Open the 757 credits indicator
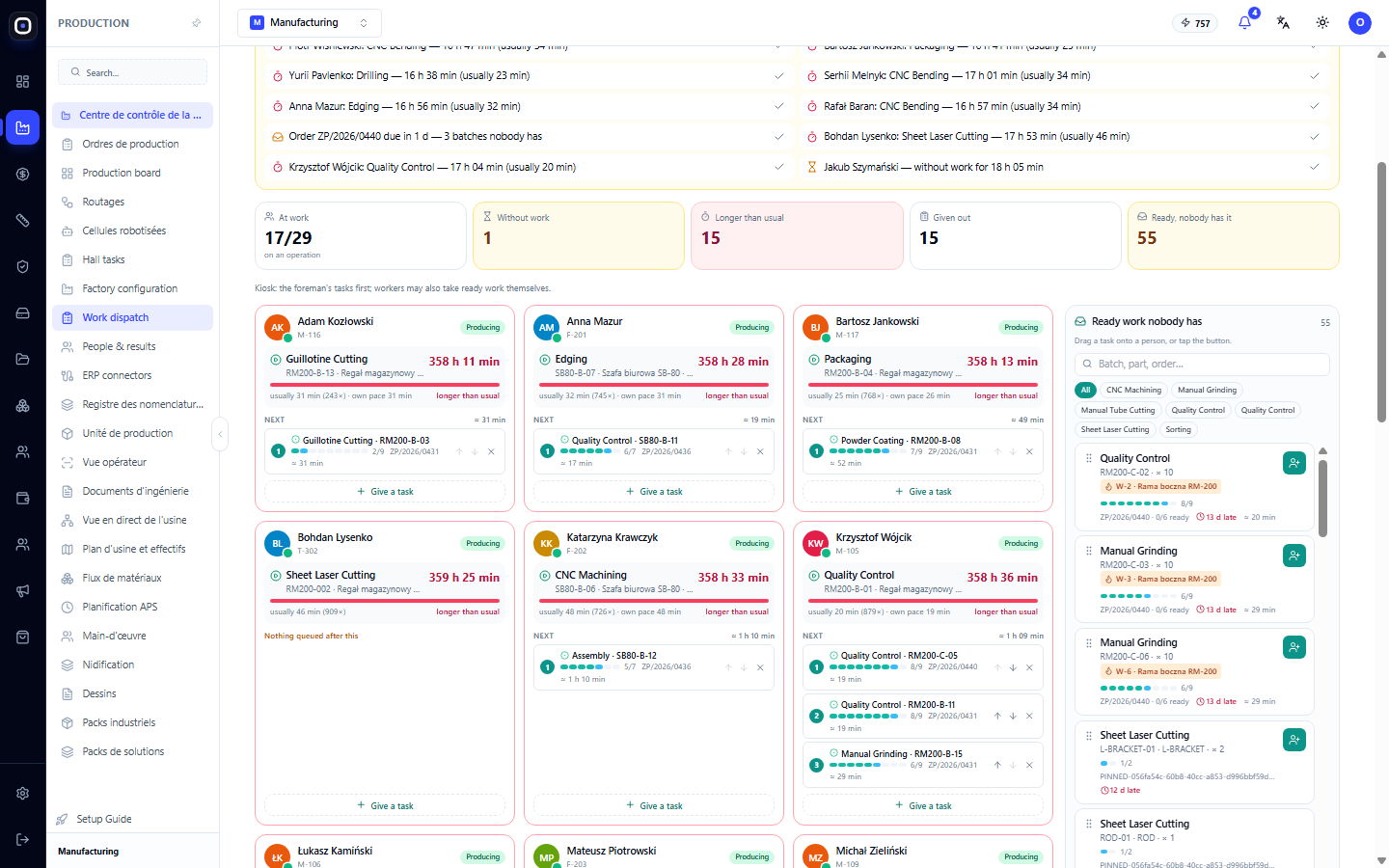The width and height of the screenshot is (1389, 868). (x=1196, y=23)
